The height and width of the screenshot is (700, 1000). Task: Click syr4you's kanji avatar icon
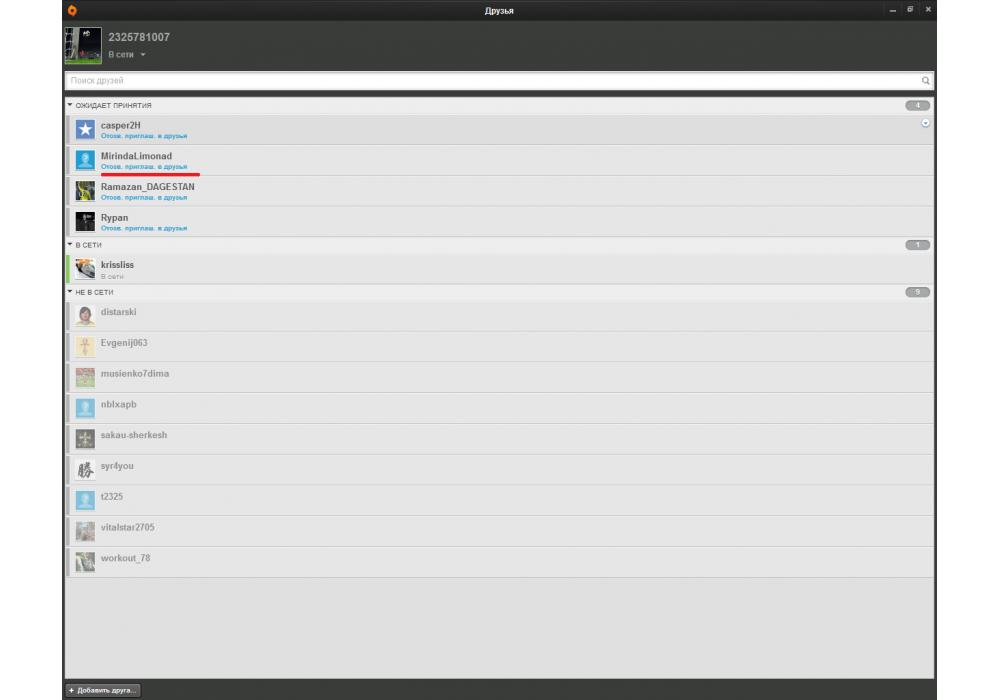click(x=85, y=470)
